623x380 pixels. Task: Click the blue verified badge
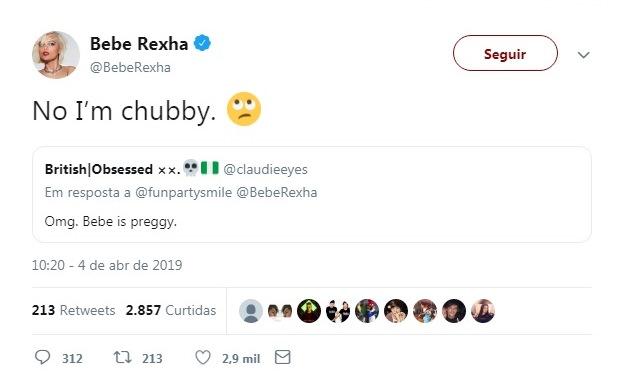(202, 43)
